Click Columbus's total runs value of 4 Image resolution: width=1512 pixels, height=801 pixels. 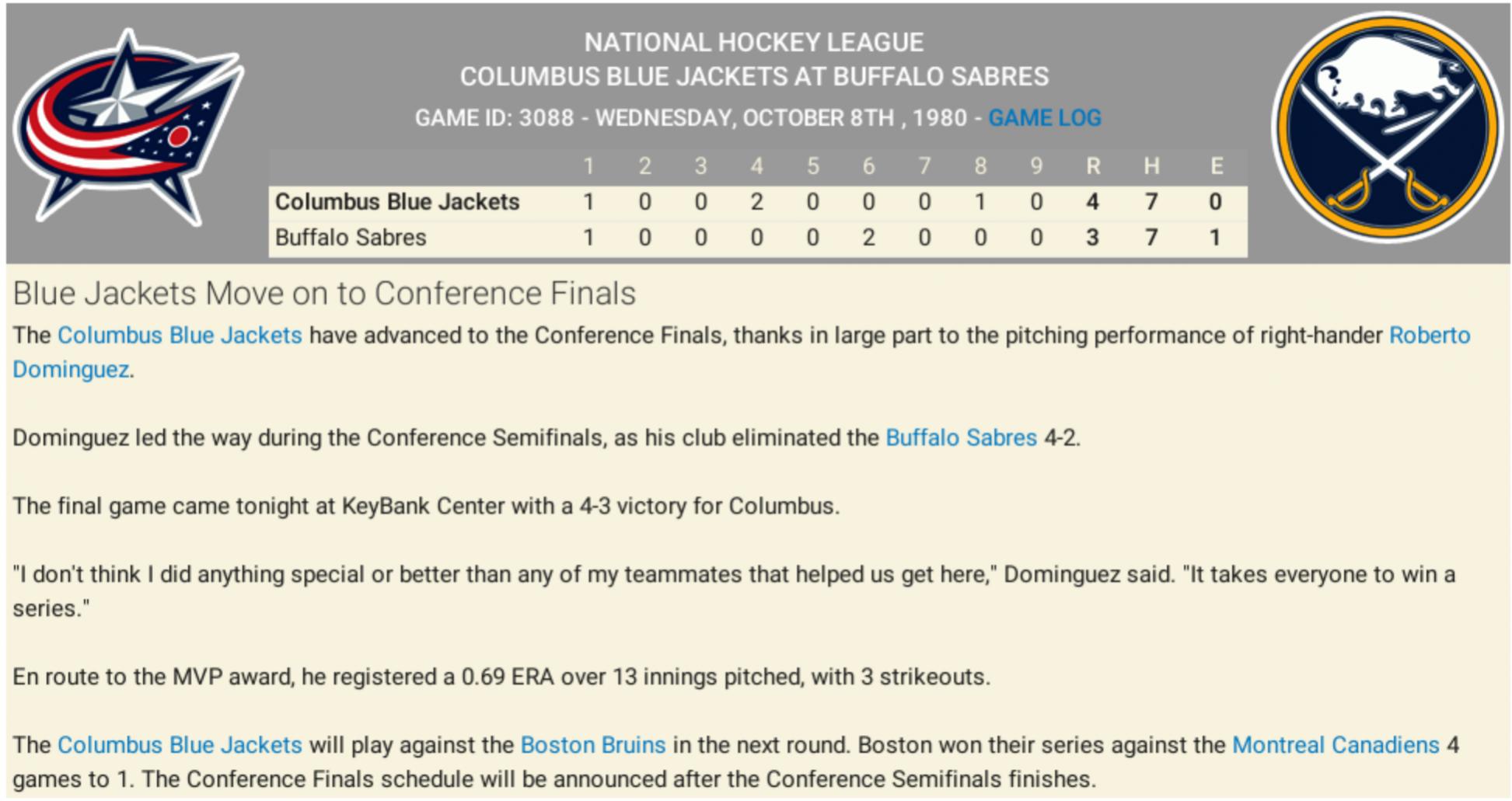[x=1092, y=202]
